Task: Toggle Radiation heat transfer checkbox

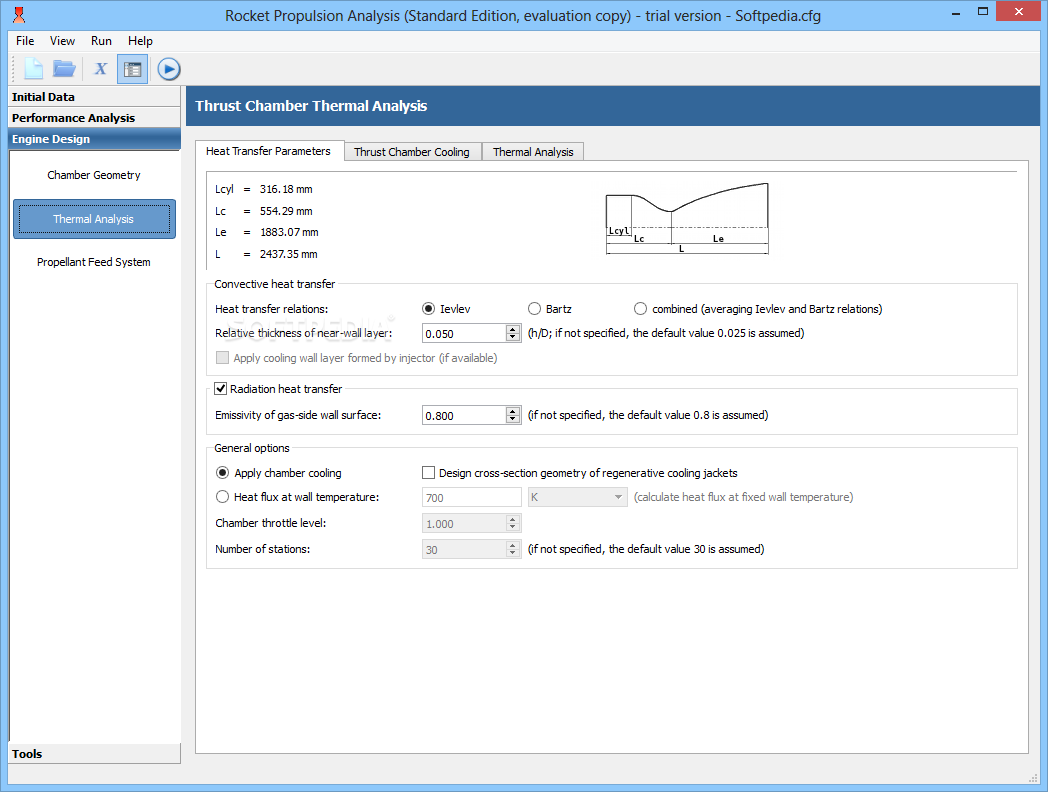Action: pyautogui.click(x=221, y=388)
